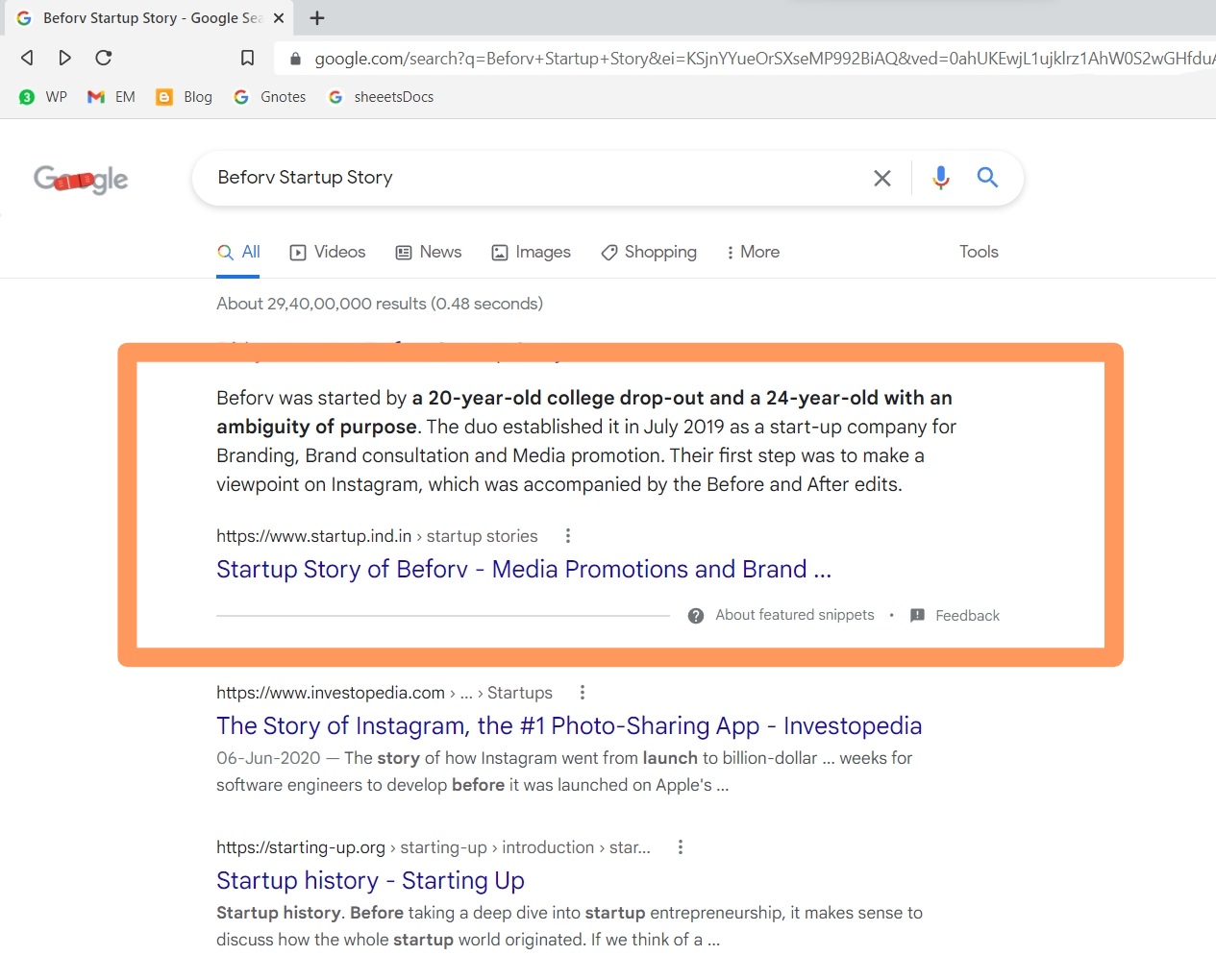The width and height of the screenshot is (1216, 980).
Task: Open Startup history - Starting Up link
Action: [370, 880]
